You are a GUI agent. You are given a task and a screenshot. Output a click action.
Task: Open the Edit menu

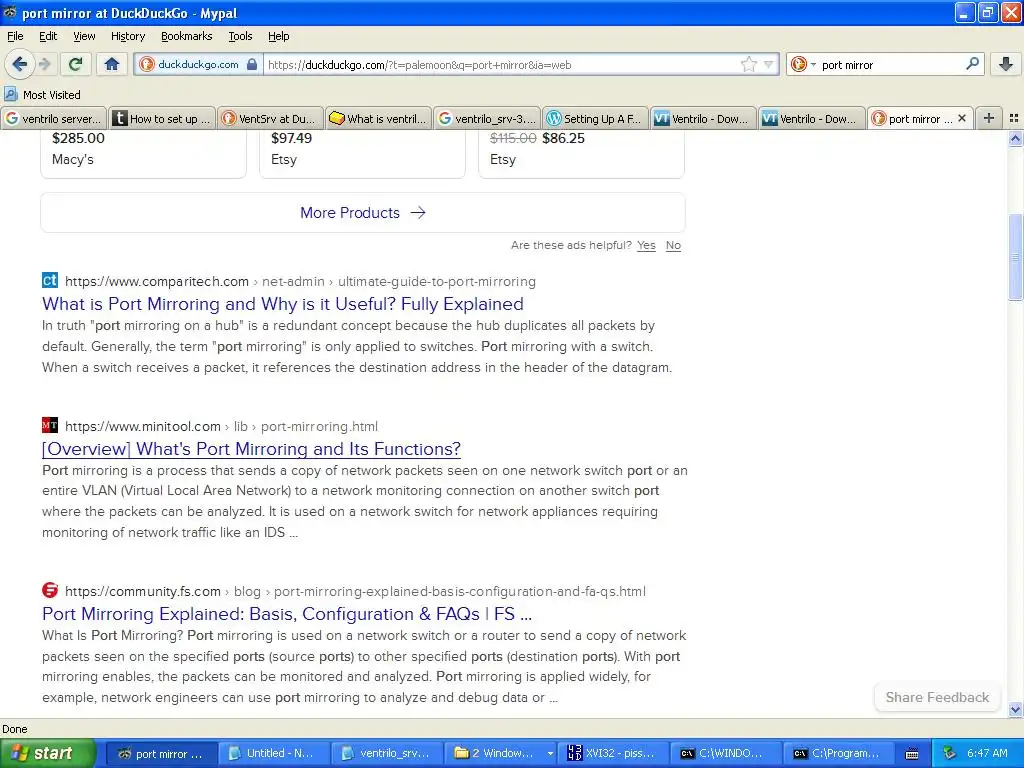click(x=48, y=36)
